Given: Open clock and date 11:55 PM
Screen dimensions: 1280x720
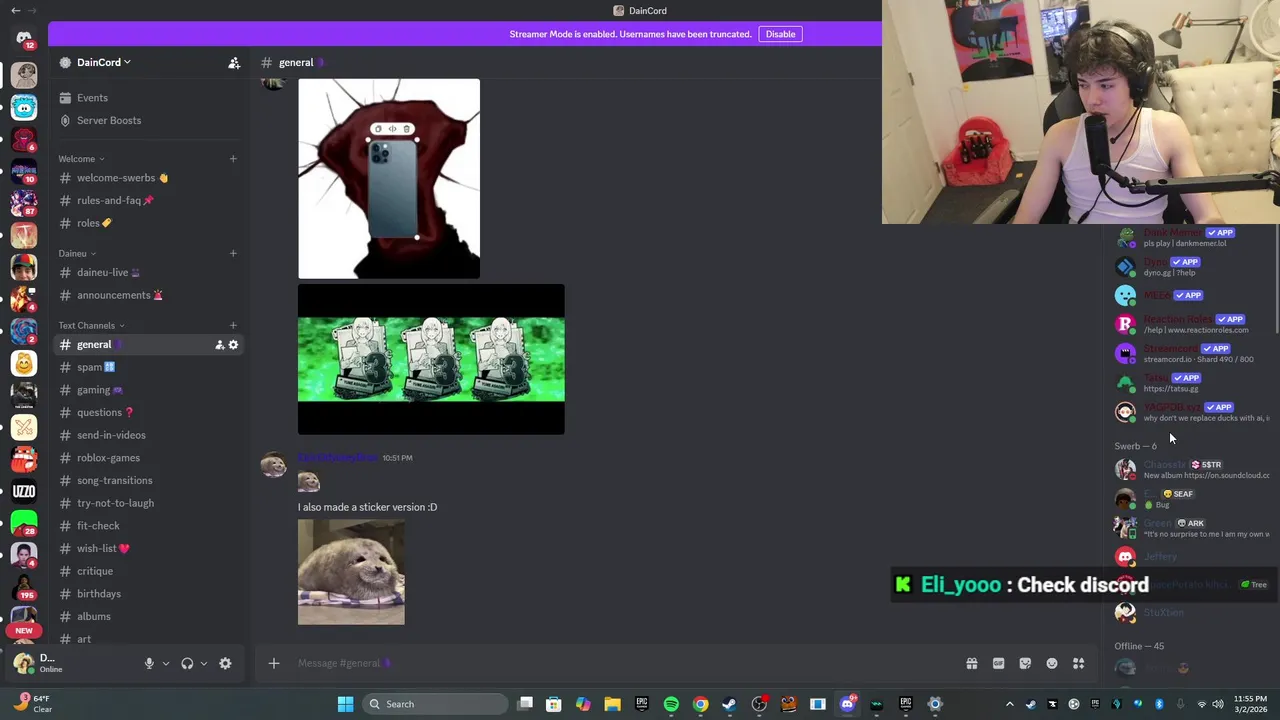Looking at the screenshot, I should point(1250,704).
